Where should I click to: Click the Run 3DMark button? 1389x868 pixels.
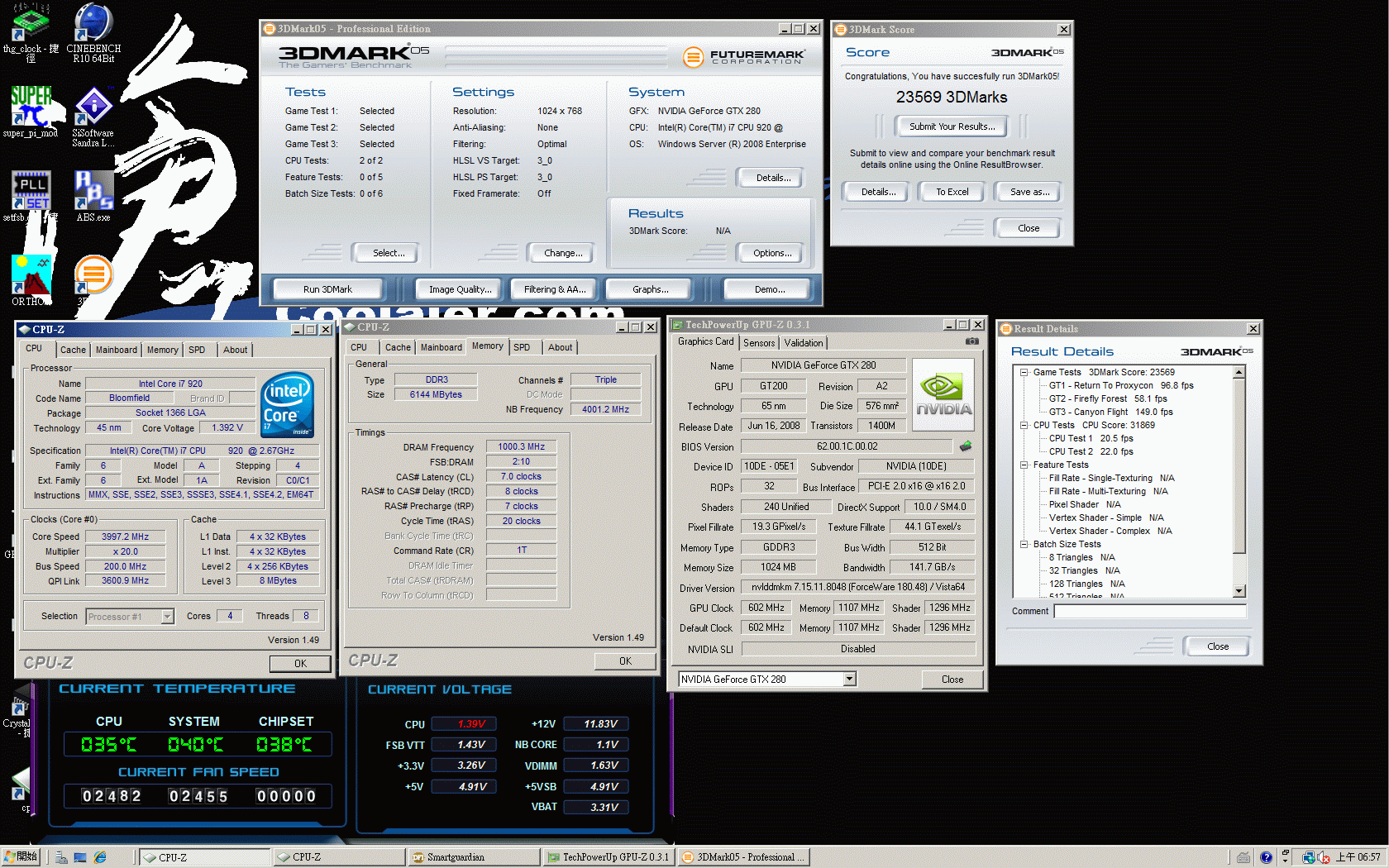pos(327,289)
